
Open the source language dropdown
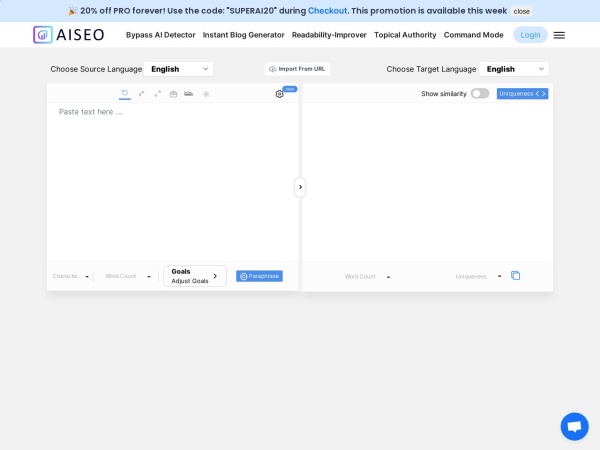(x=179, y=69)
